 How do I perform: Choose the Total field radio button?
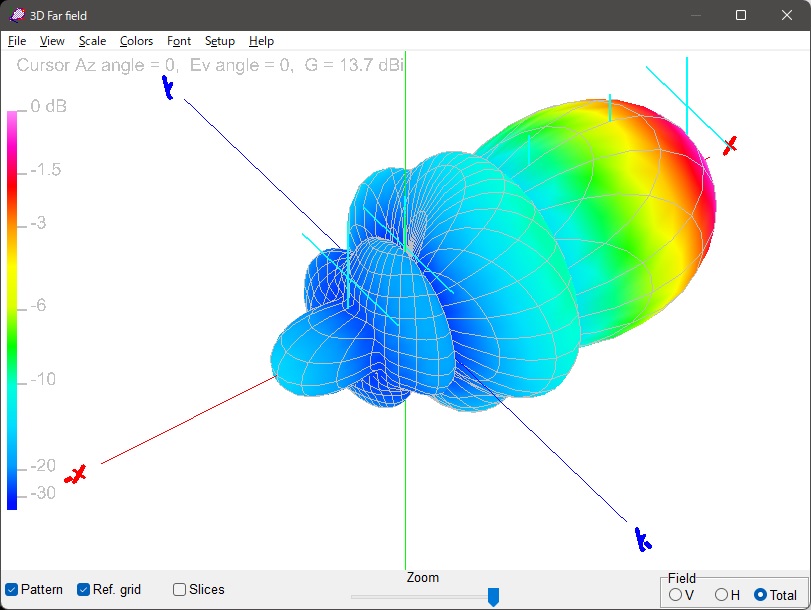click(760, 595)
